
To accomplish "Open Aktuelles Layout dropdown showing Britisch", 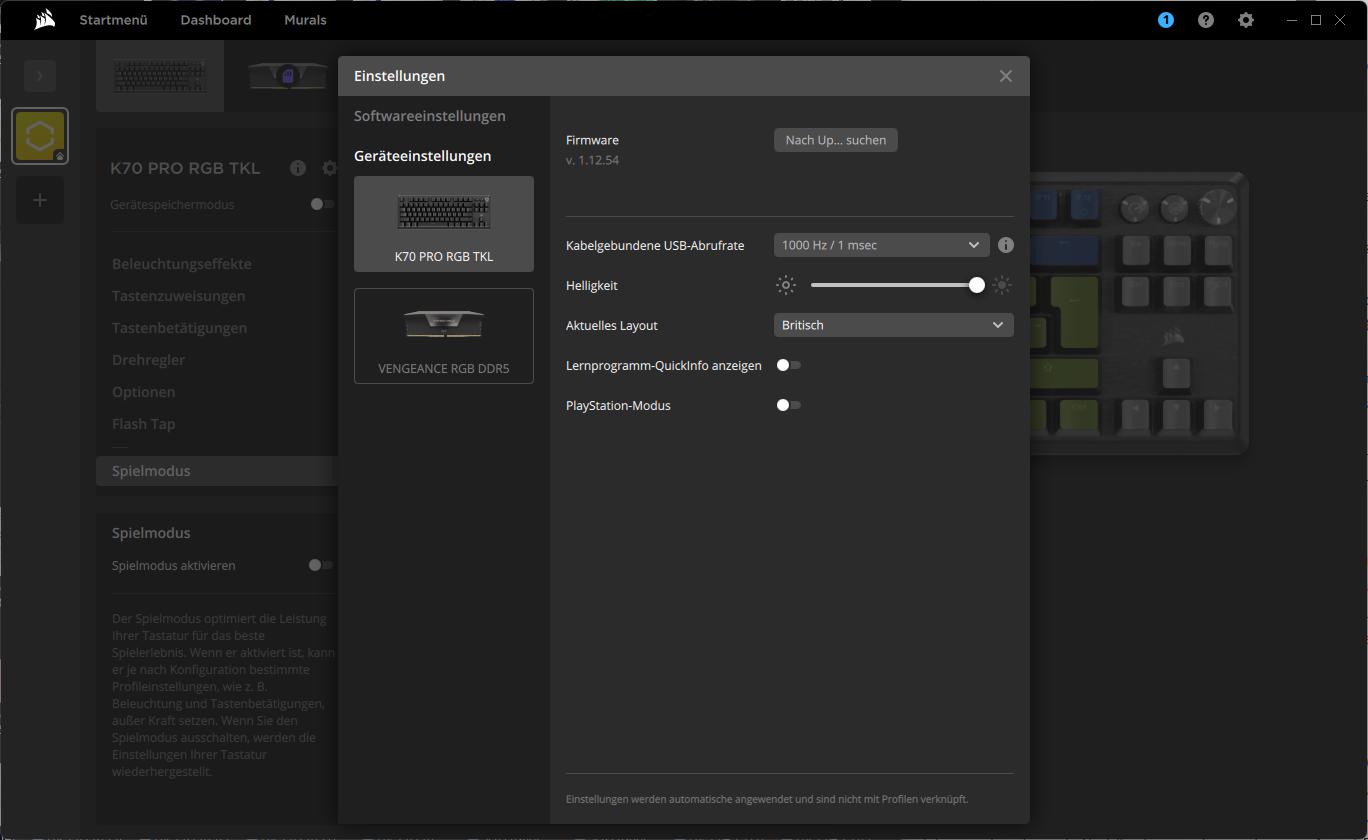I will [893, 325].
